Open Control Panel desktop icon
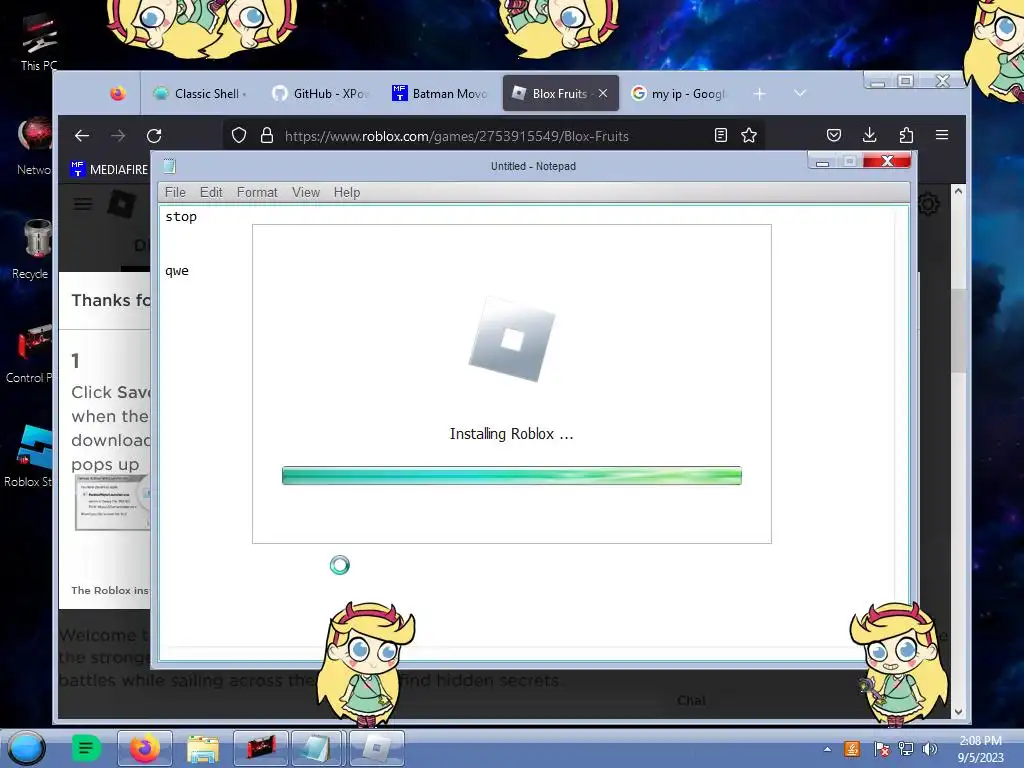 pos(31,353)
